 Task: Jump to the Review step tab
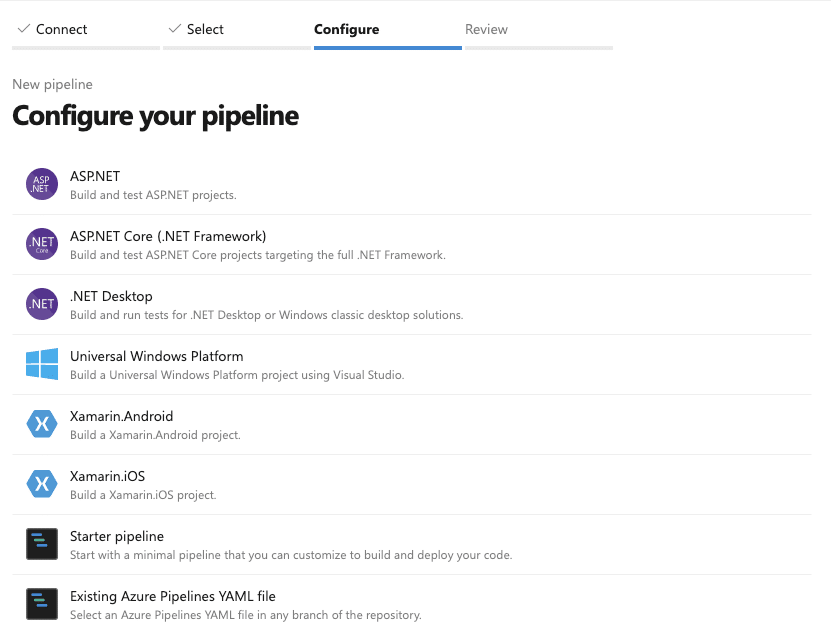click(x=486, y=30)
